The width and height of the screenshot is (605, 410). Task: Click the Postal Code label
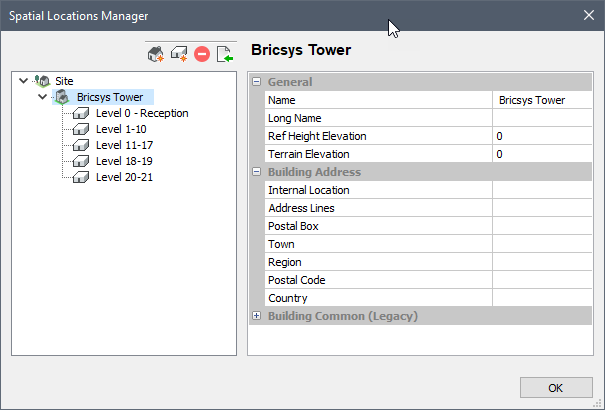pos(297,280)
